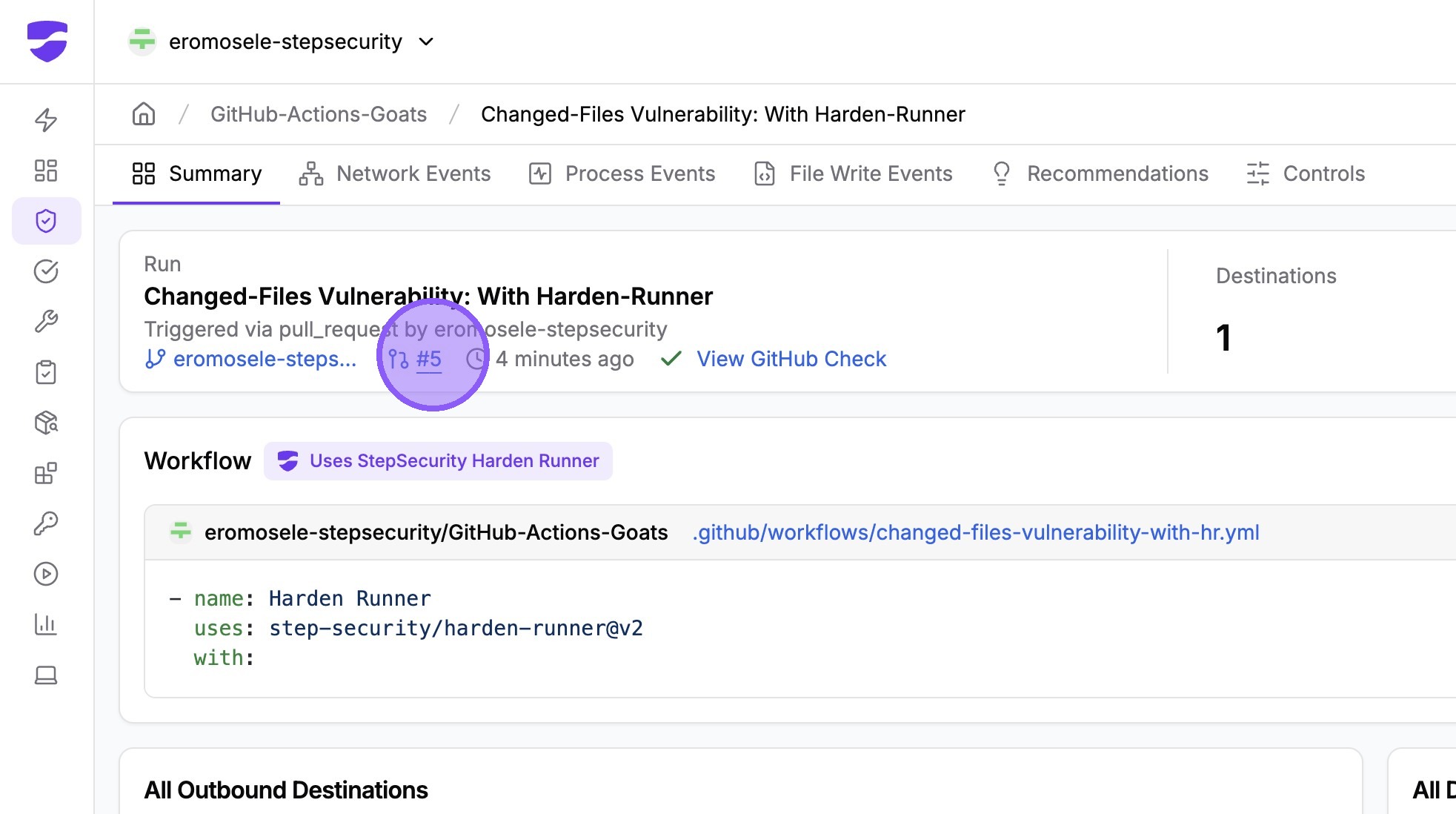The image size is (1456, 814).
Task: Click the home breadcrumb icon
Action: click(143, 114)
